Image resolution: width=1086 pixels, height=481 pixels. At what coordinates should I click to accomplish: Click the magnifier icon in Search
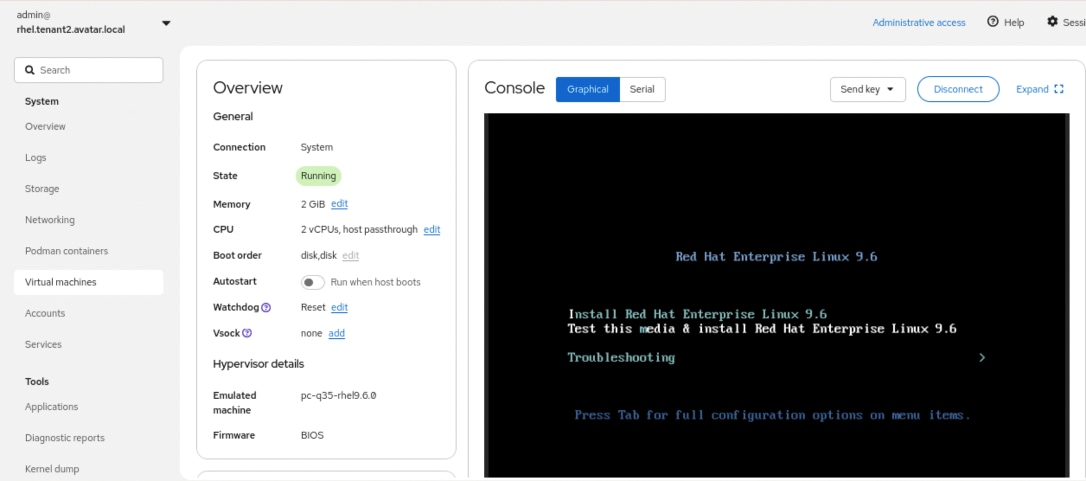coord(30,70)
